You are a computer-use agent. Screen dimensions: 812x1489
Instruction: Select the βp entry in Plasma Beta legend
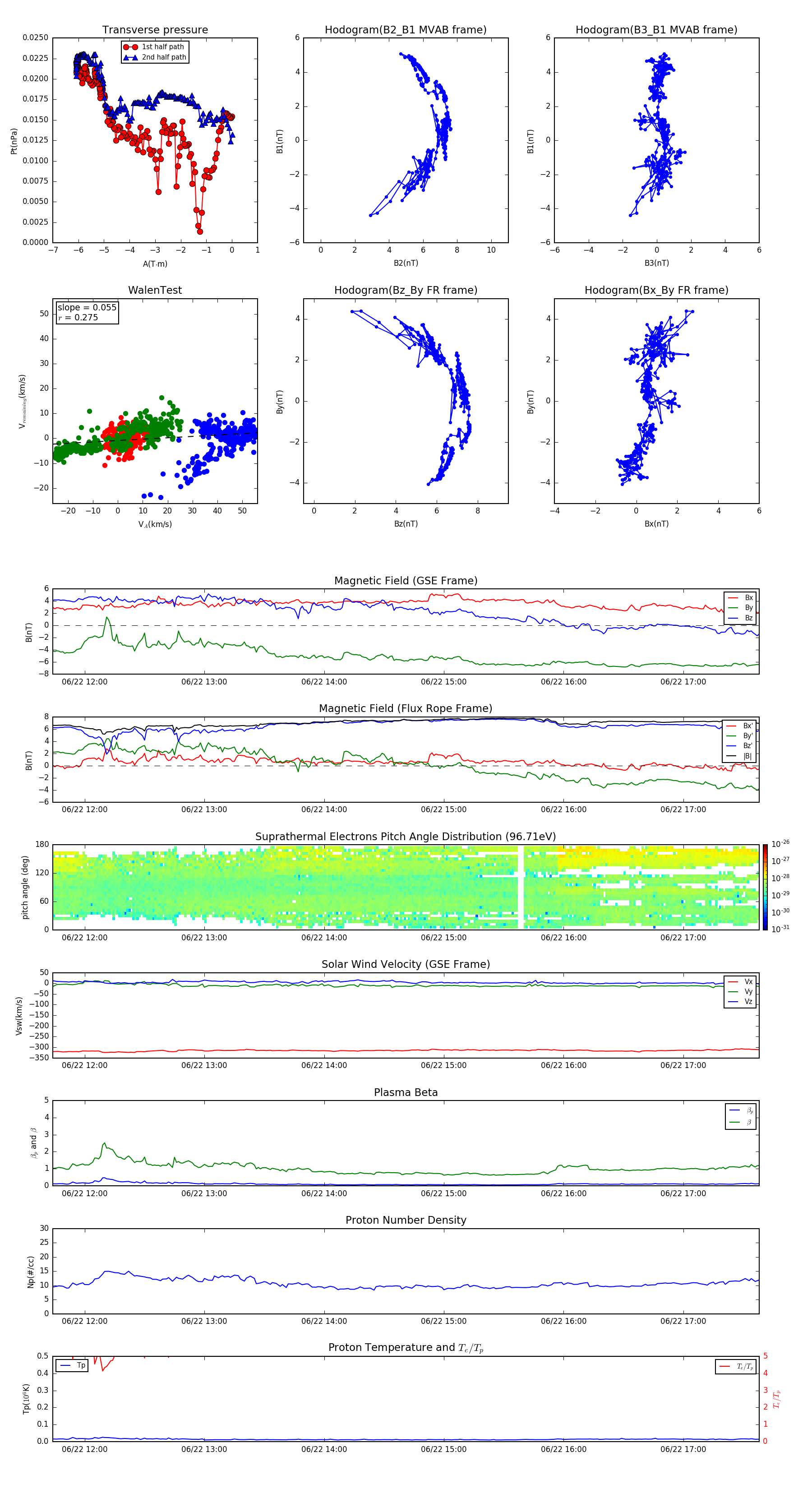click(x=742, y=1110)
